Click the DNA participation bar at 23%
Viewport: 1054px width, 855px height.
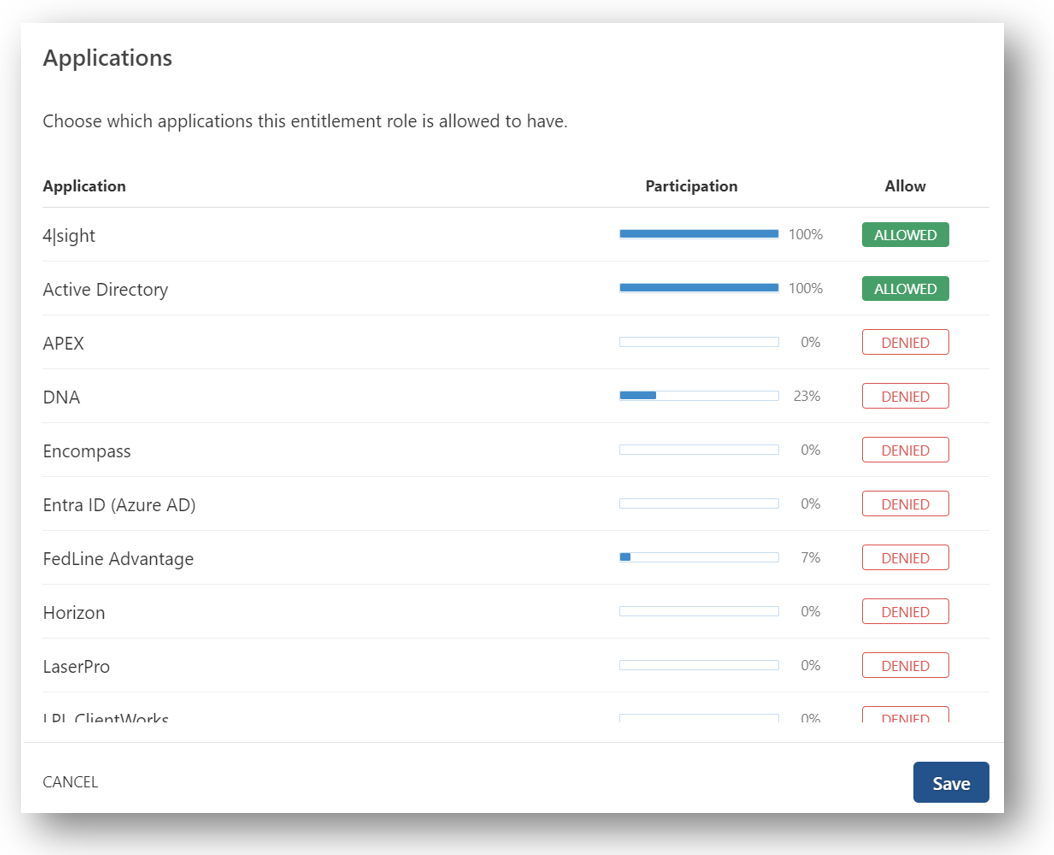coord(698,396)
